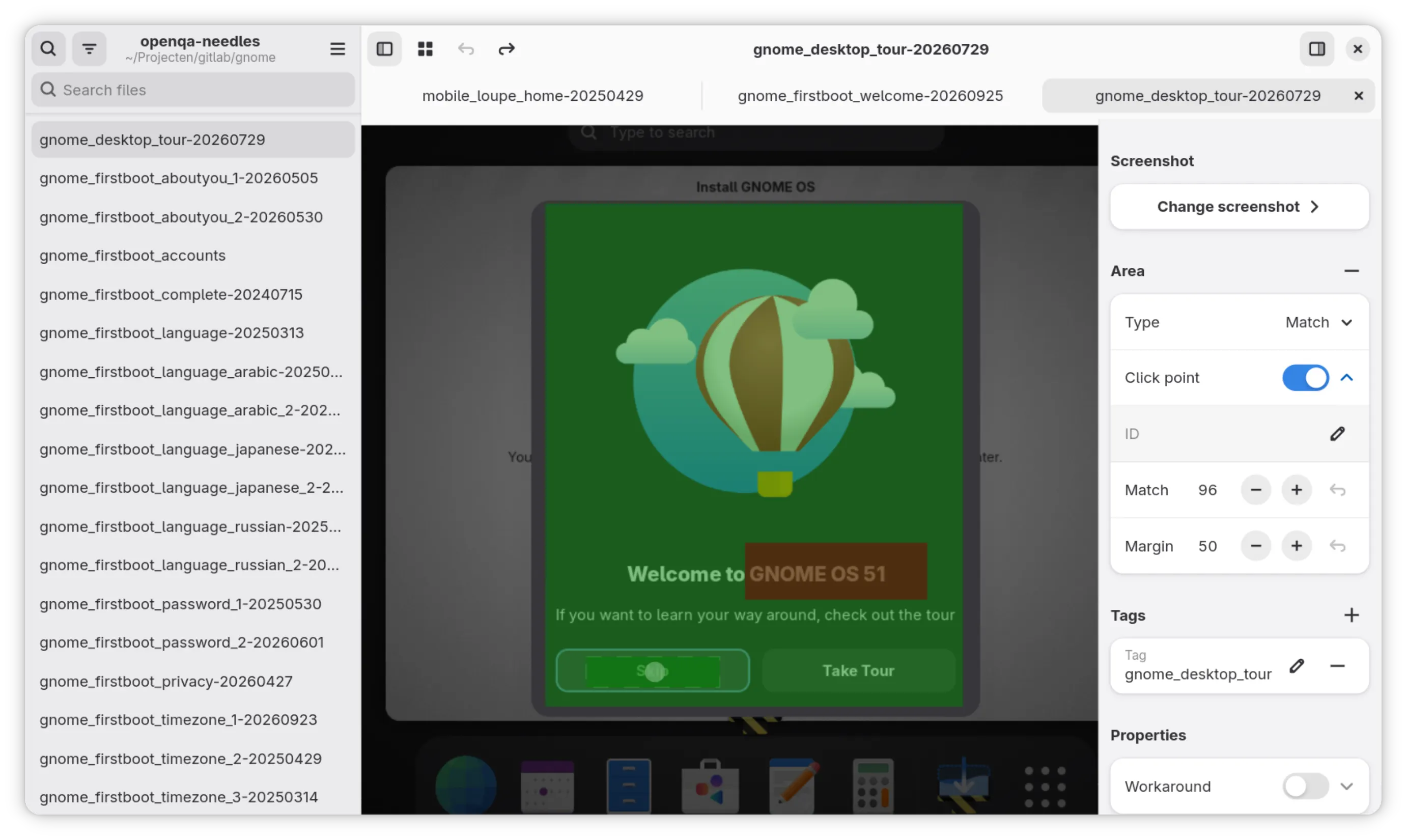
Task: Toggle the left sidebar panel icon
Action: pos(384,49)
